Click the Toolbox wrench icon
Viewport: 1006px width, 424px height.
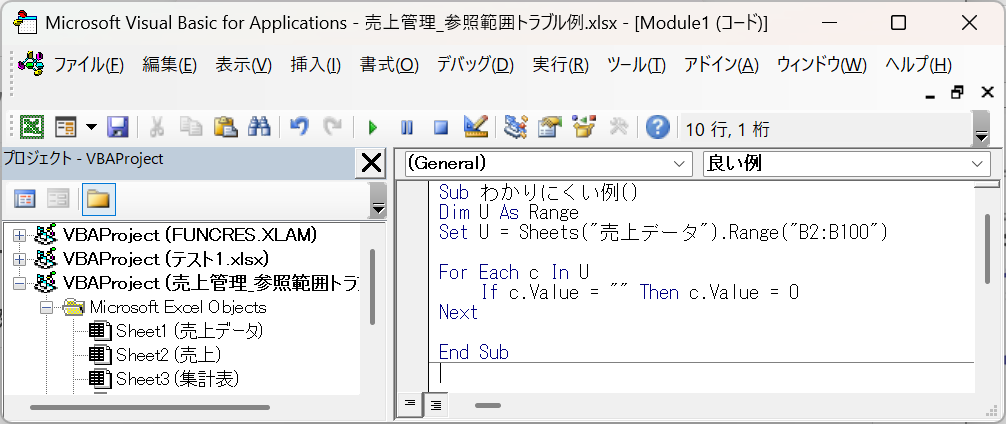[618, 127]
